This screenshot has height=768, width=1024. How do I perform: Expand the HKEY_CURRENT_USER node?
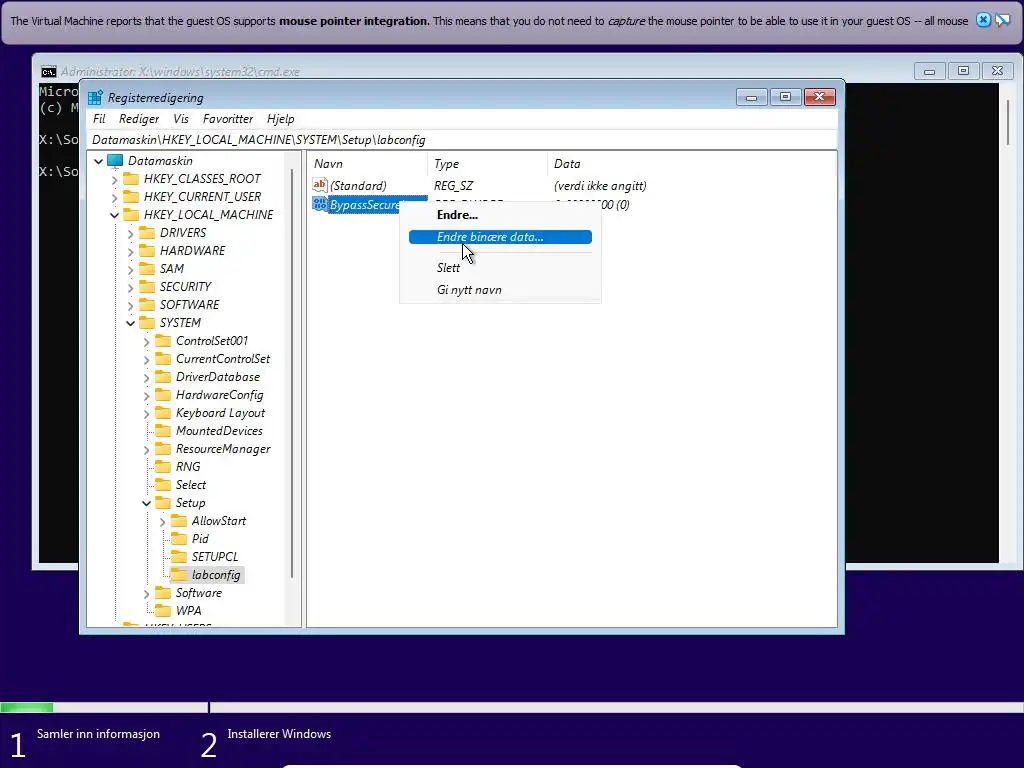[x=114, y=197]
